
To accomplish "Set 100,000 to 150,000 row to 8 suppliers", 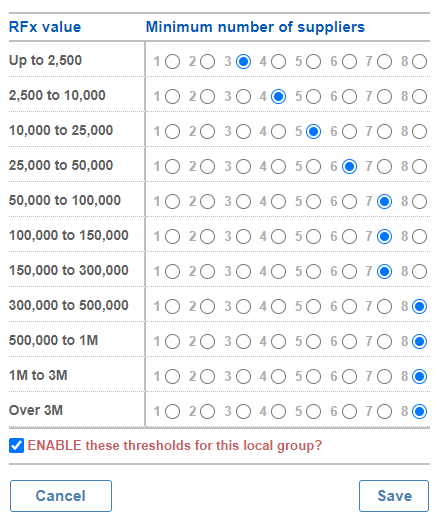I will tap(419, 237).
